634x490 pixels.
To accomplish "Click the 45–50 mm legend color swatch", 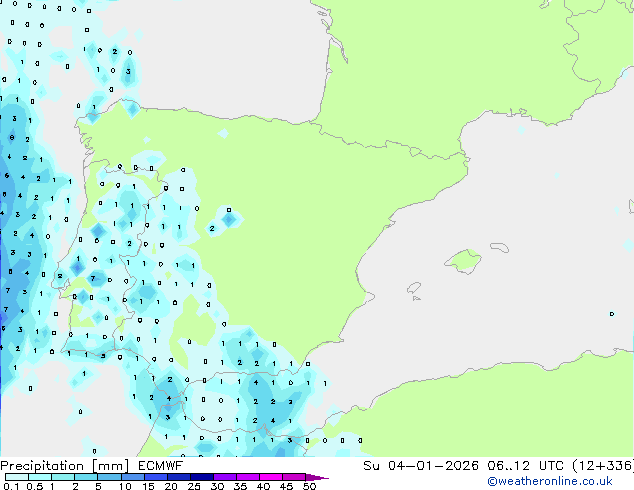I will [x=294, y=477].
